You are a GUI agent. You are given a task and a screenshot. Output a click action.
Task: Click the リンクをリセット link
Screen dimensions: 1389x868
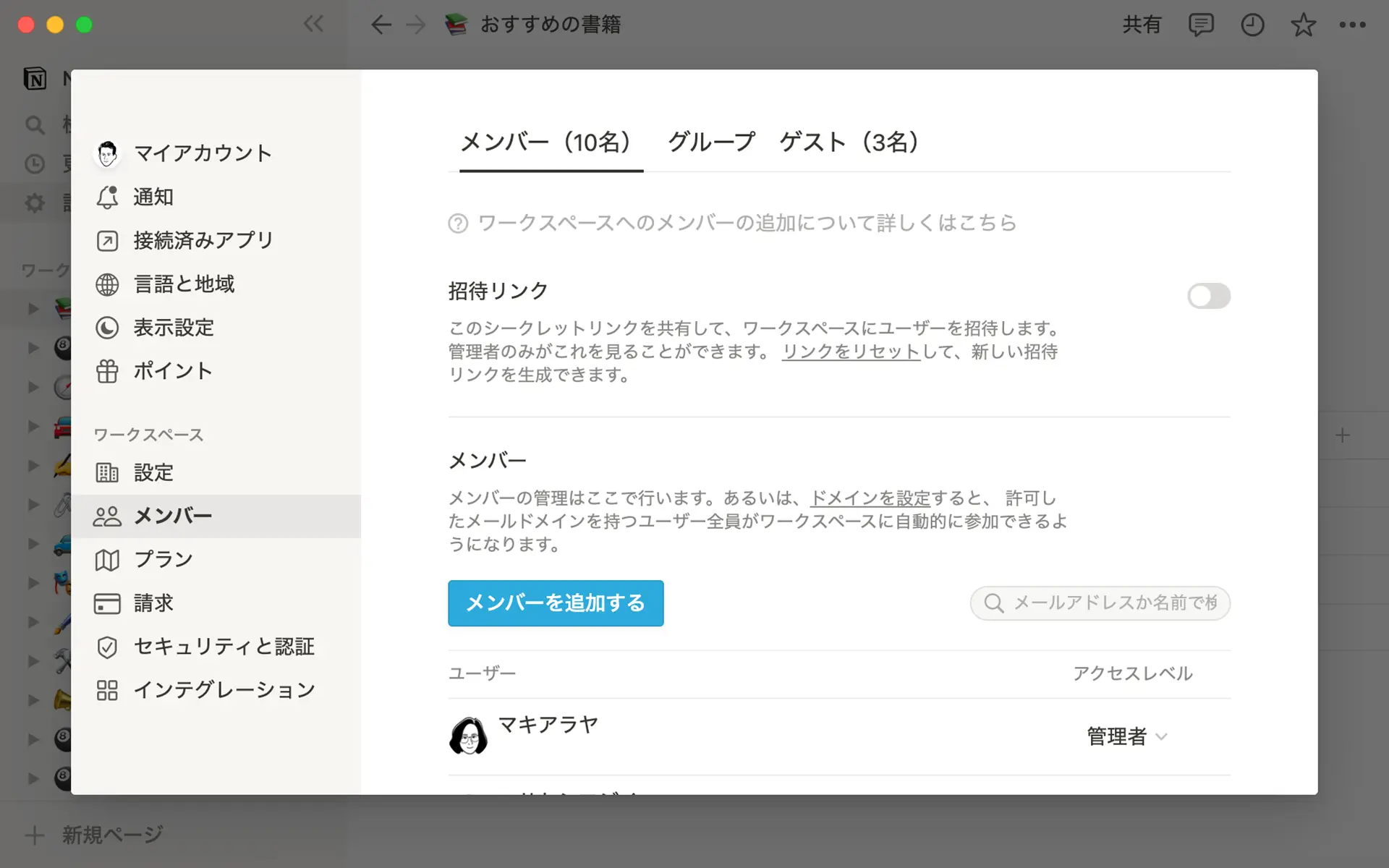(849, 352)
